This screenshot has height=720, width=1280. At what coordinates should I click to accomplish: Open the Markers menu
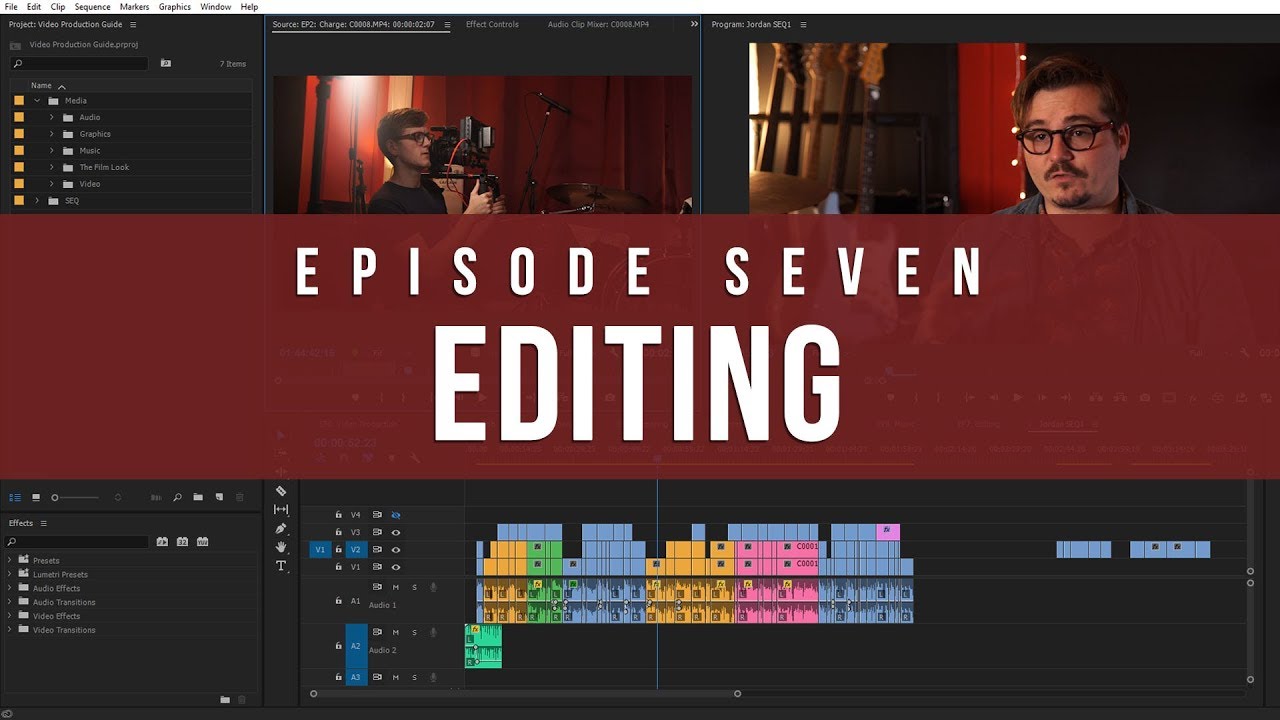tap(134, 7)
